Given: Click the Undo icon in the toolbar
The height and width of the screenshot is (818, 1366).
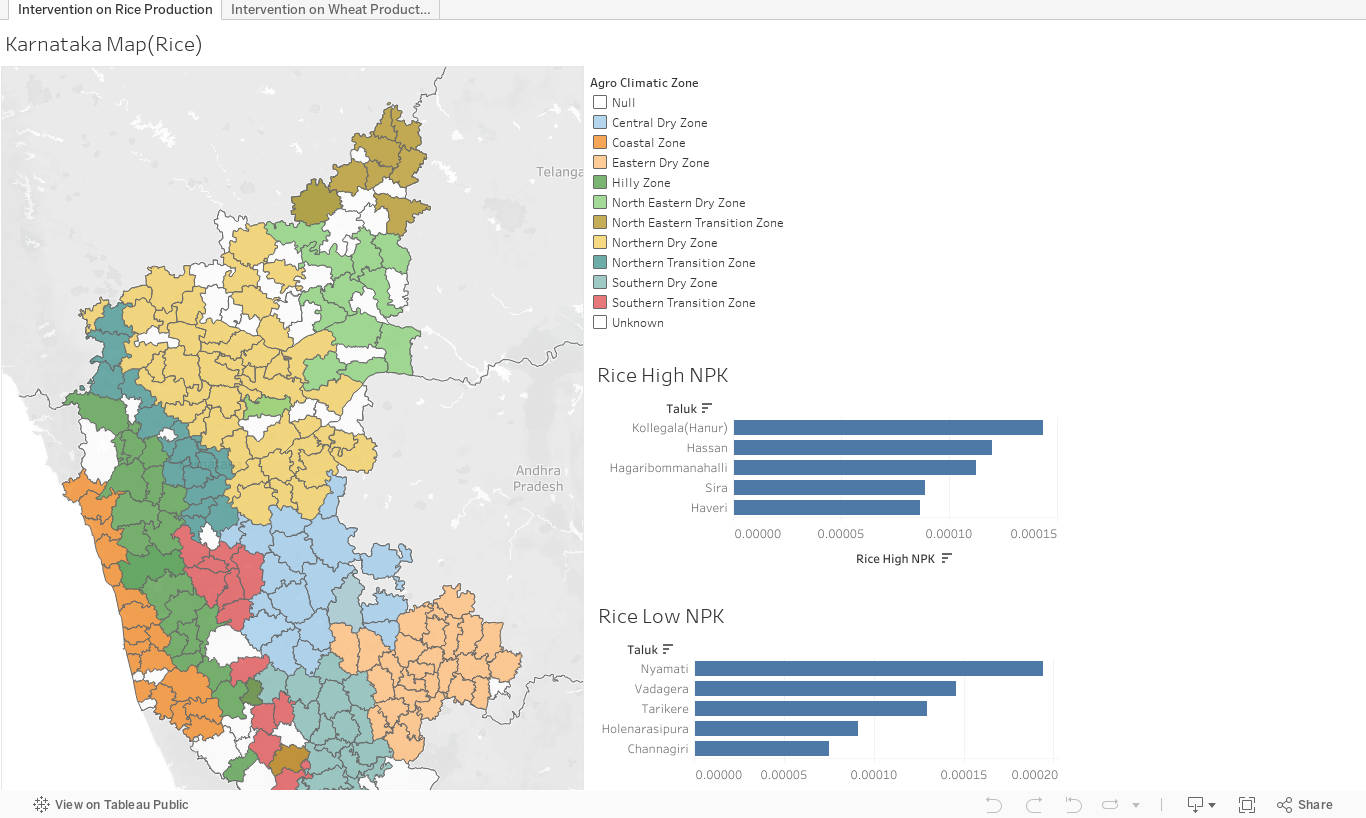Looking at the screenshot, I should [x=993, y=804].
